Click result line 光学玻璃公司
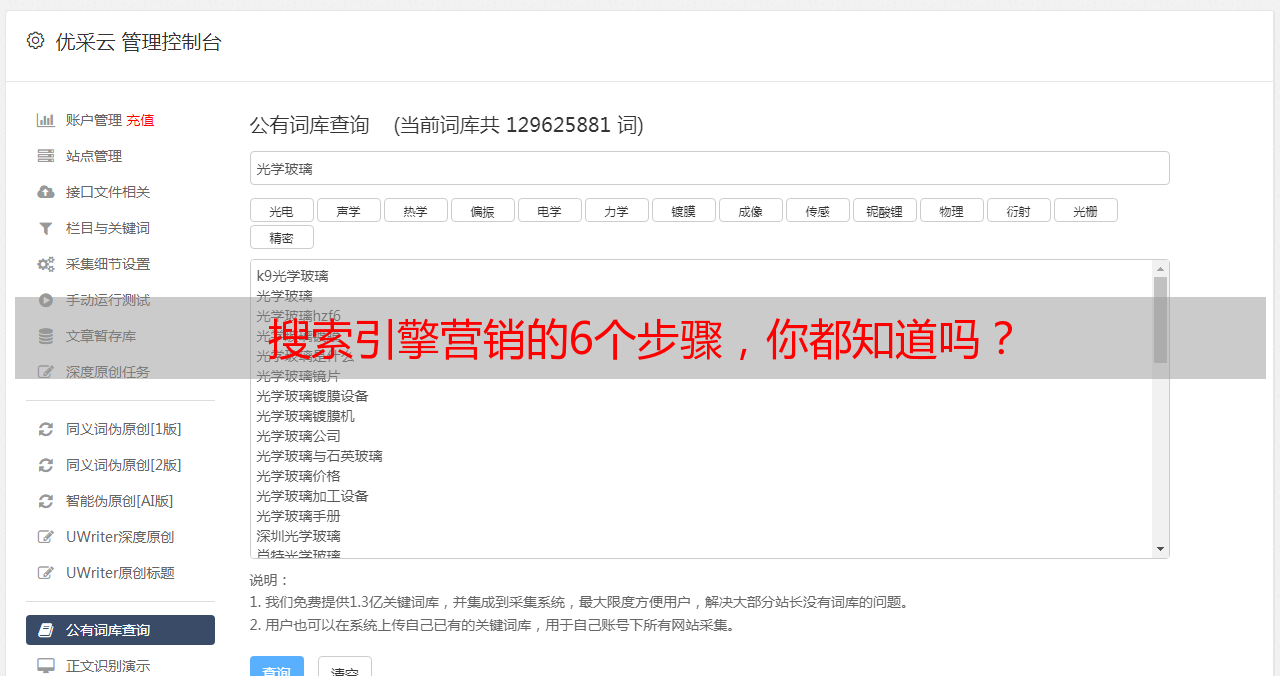The height and width of the screenshot is (676, 1280). [x=298, y=436]
